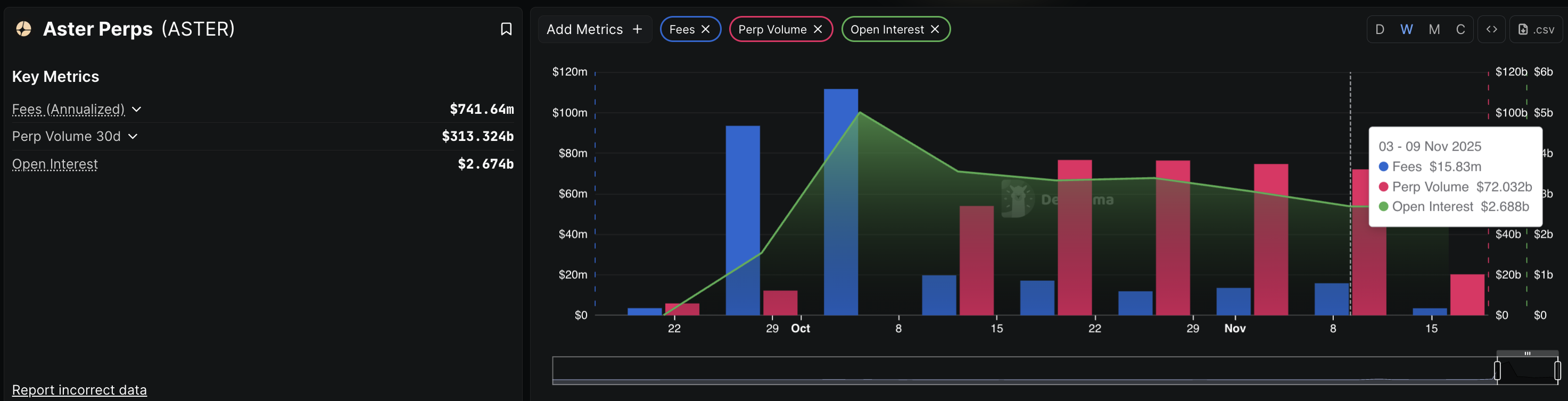Select the weekly (W) chart interval
The width and height of the screenshot is (1568, 401).
point(1406,29)
